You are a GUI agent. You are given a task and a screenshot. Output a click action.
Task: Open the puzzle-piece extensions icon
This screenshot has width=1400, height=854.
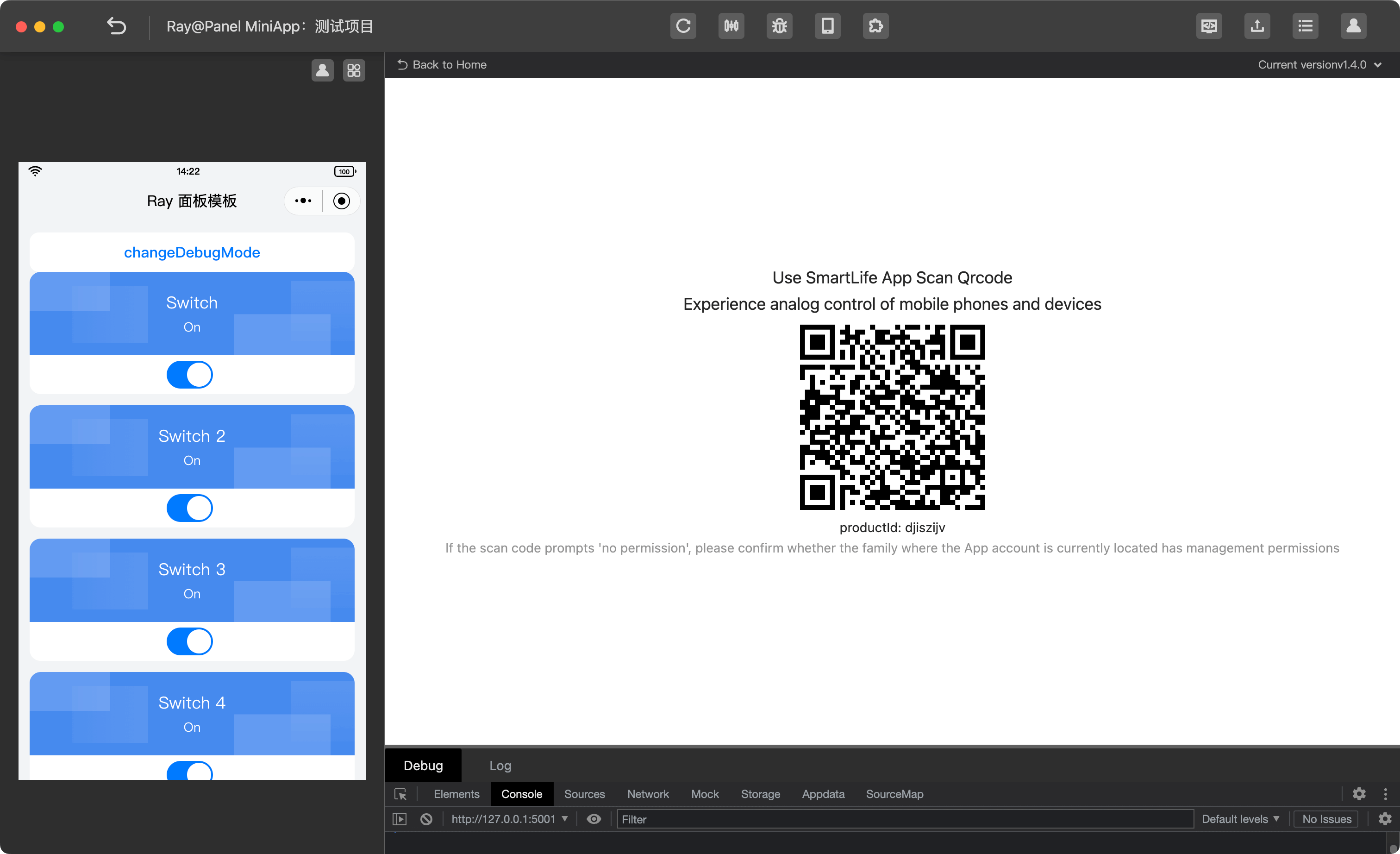875,26
